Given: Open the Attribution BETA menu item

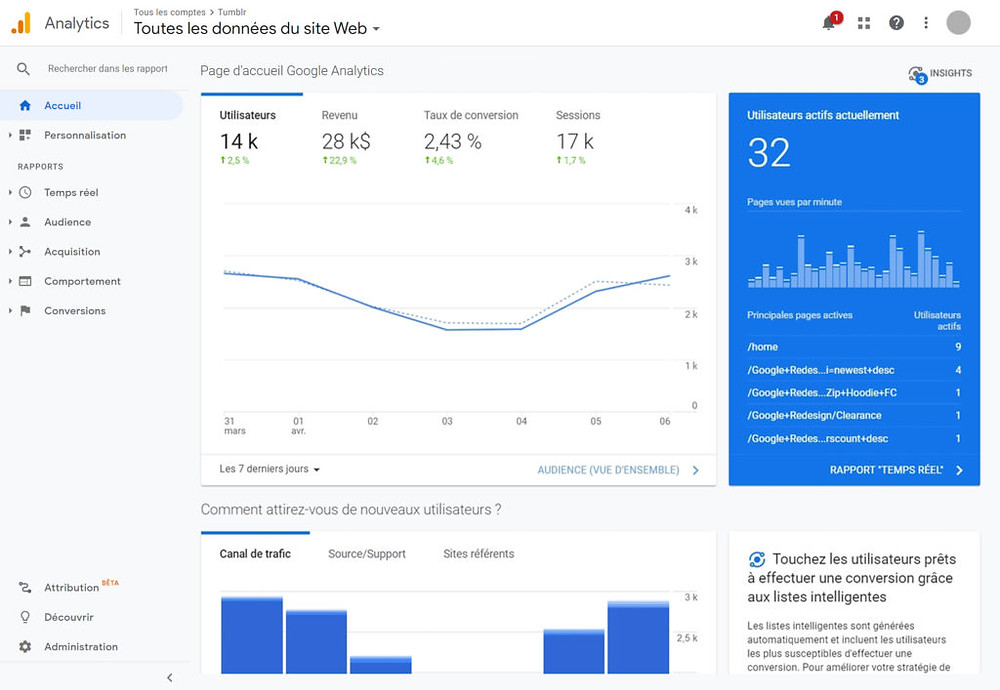Looking at the screenshot, I should pyautogui.click(x=91, y=587).
